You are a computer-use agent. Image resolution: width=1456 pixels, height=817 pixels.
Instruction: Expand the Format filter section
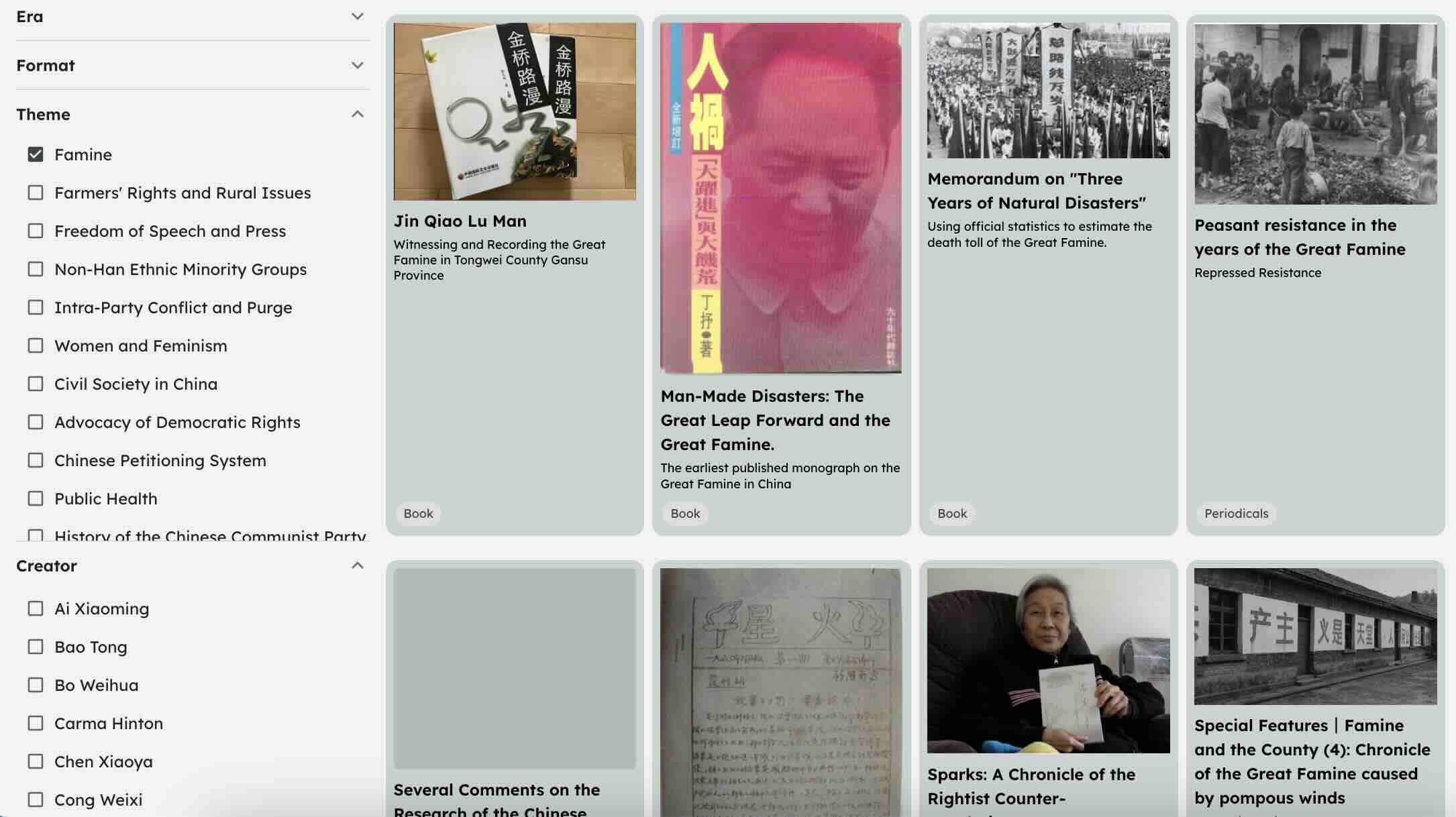coord(193,65)
